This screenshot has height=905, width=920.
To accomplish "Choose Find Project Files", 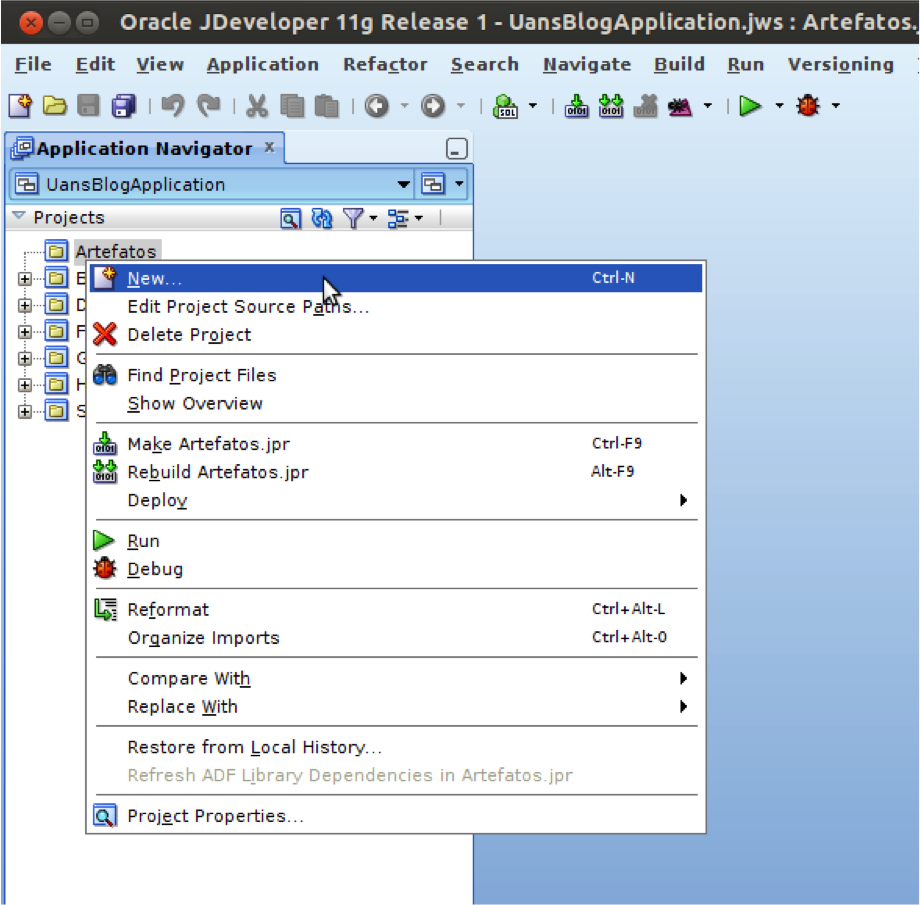I will 396,376.
